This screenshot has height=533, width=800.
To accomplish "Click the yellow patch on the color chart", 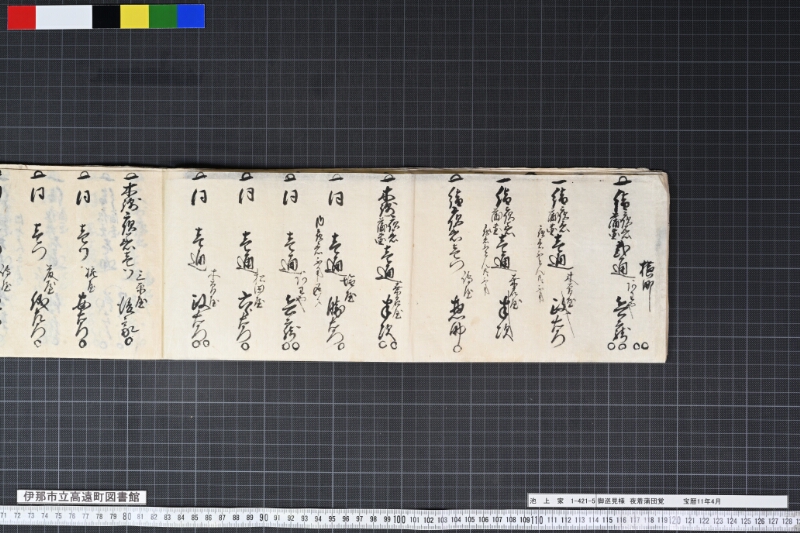I will (x=135, y=17).
